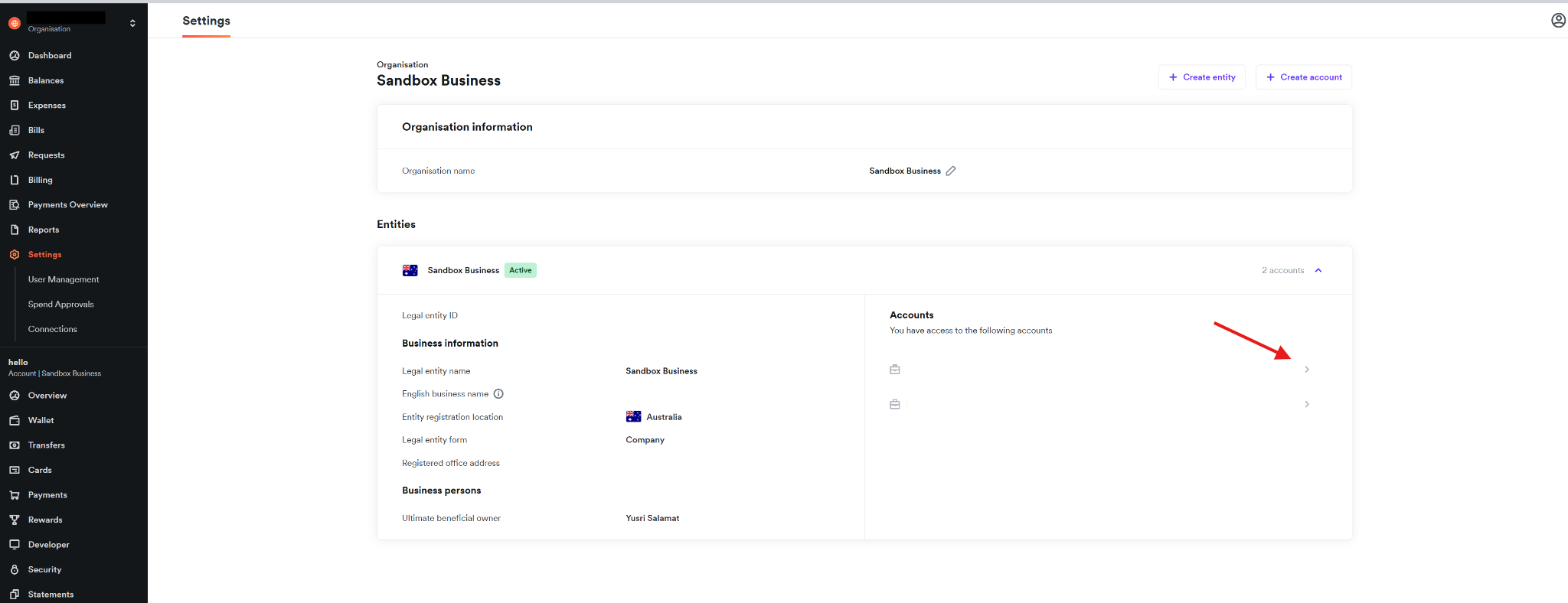Image resolution: width=1568 pixels, height=603 pixels.
Task: Open Spend Approvals settings
Action: [61, 304]
